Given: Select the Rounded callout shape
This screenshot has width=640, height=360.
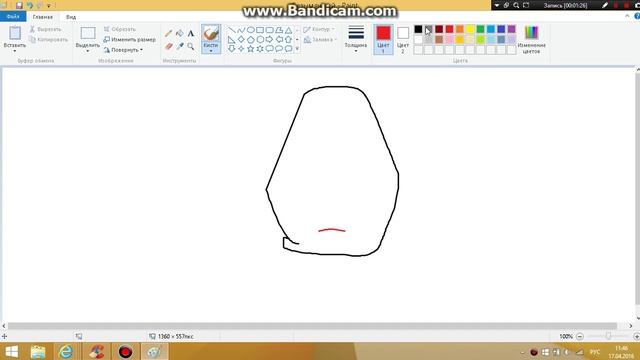Looking at the screenshot, I should coord(269,49).
